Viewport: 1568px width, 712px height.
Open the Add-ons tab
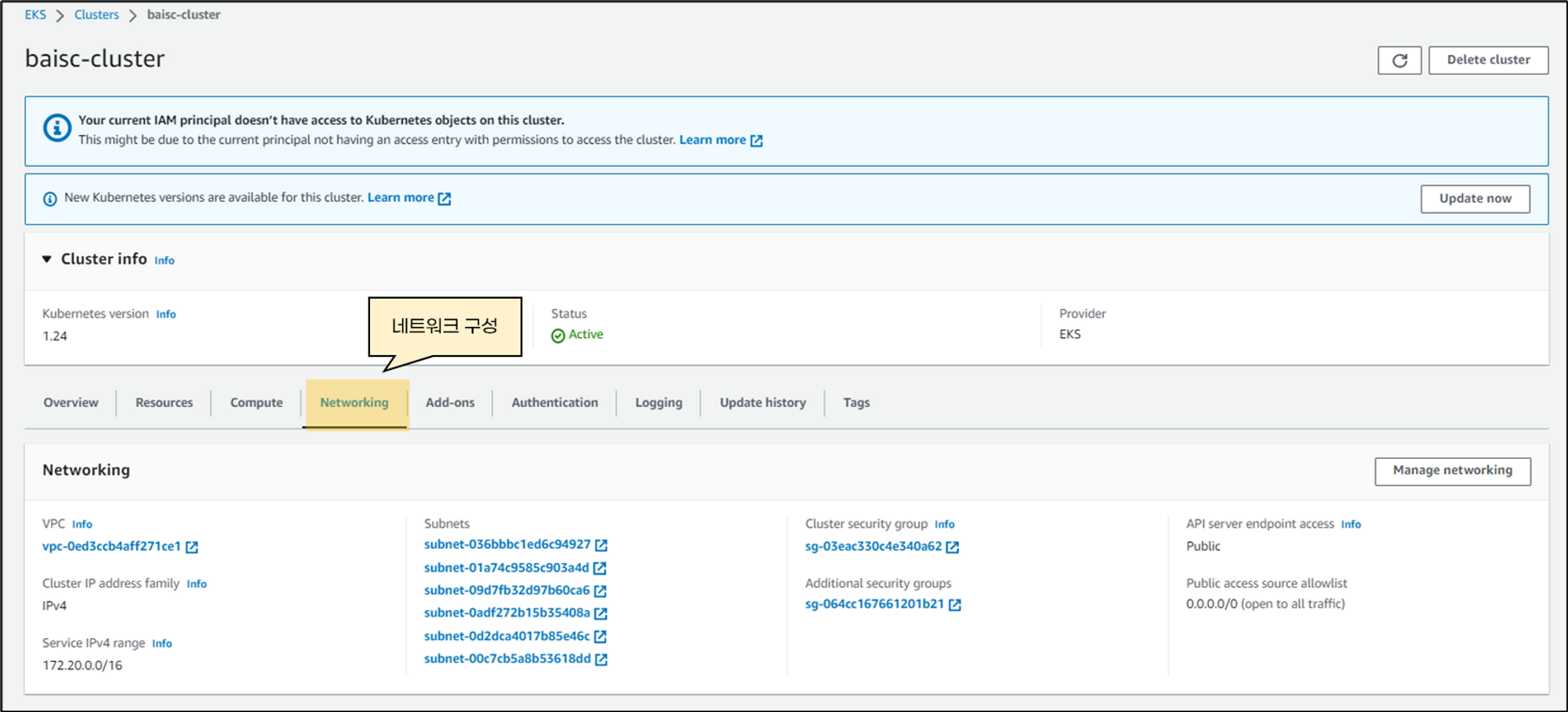tap(450, 402)
